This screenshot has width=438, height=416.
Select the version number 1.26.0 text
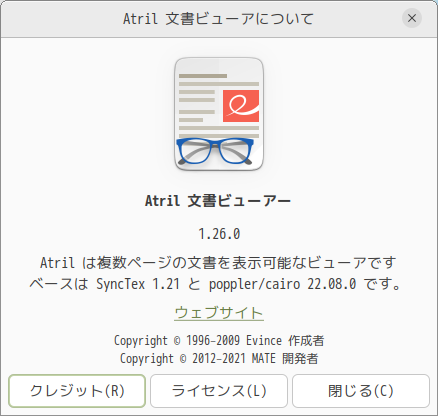click(219, 234)
